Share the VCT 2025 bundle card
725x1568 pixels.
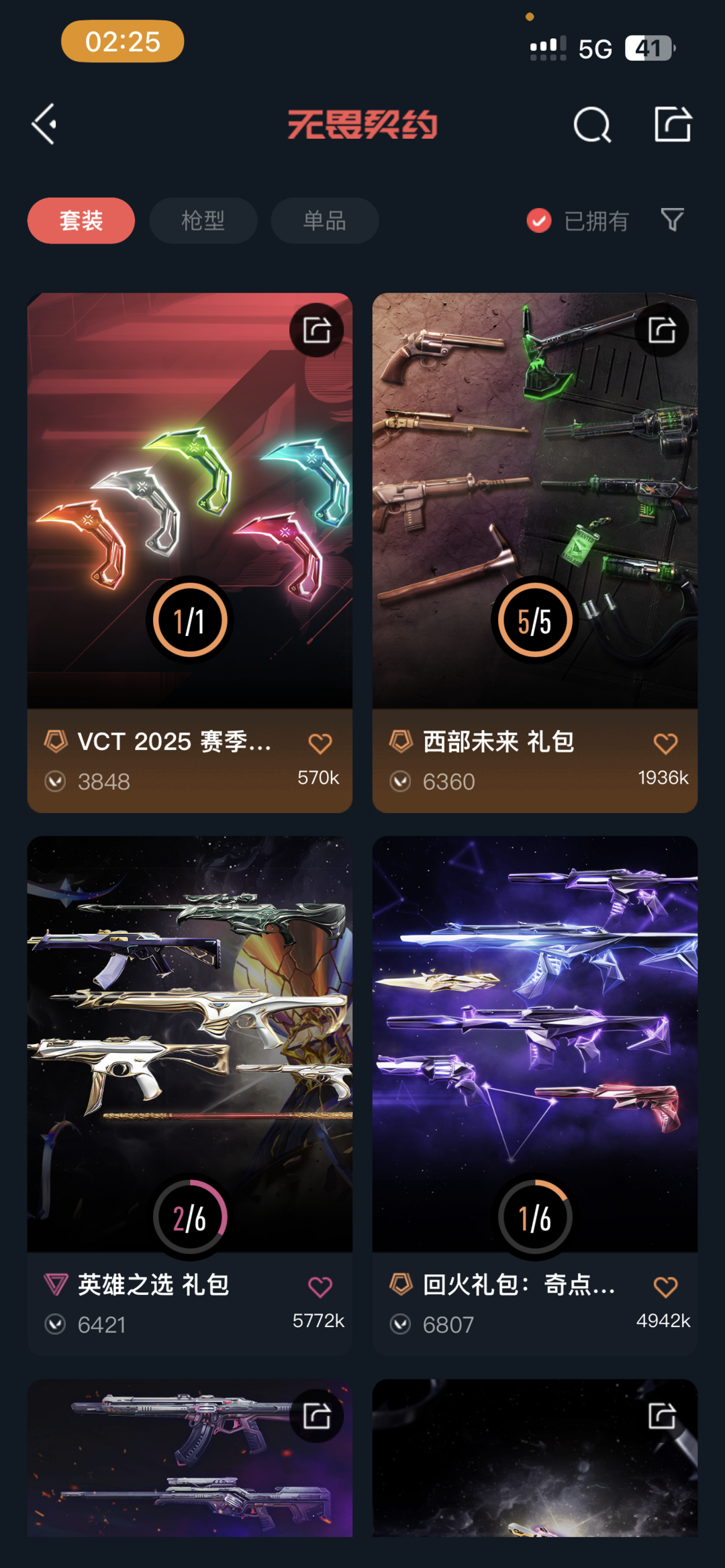tap(317, 330)
